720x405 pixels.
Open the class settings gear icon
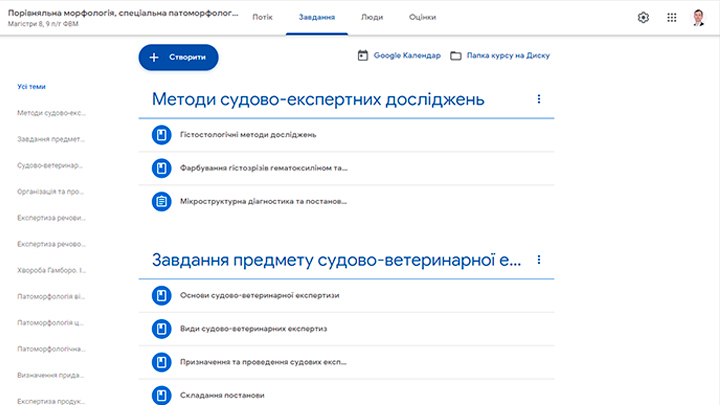643,17
